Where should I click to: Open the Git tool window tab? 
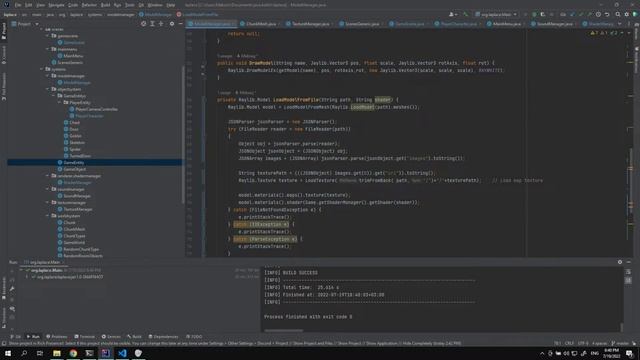16,337
